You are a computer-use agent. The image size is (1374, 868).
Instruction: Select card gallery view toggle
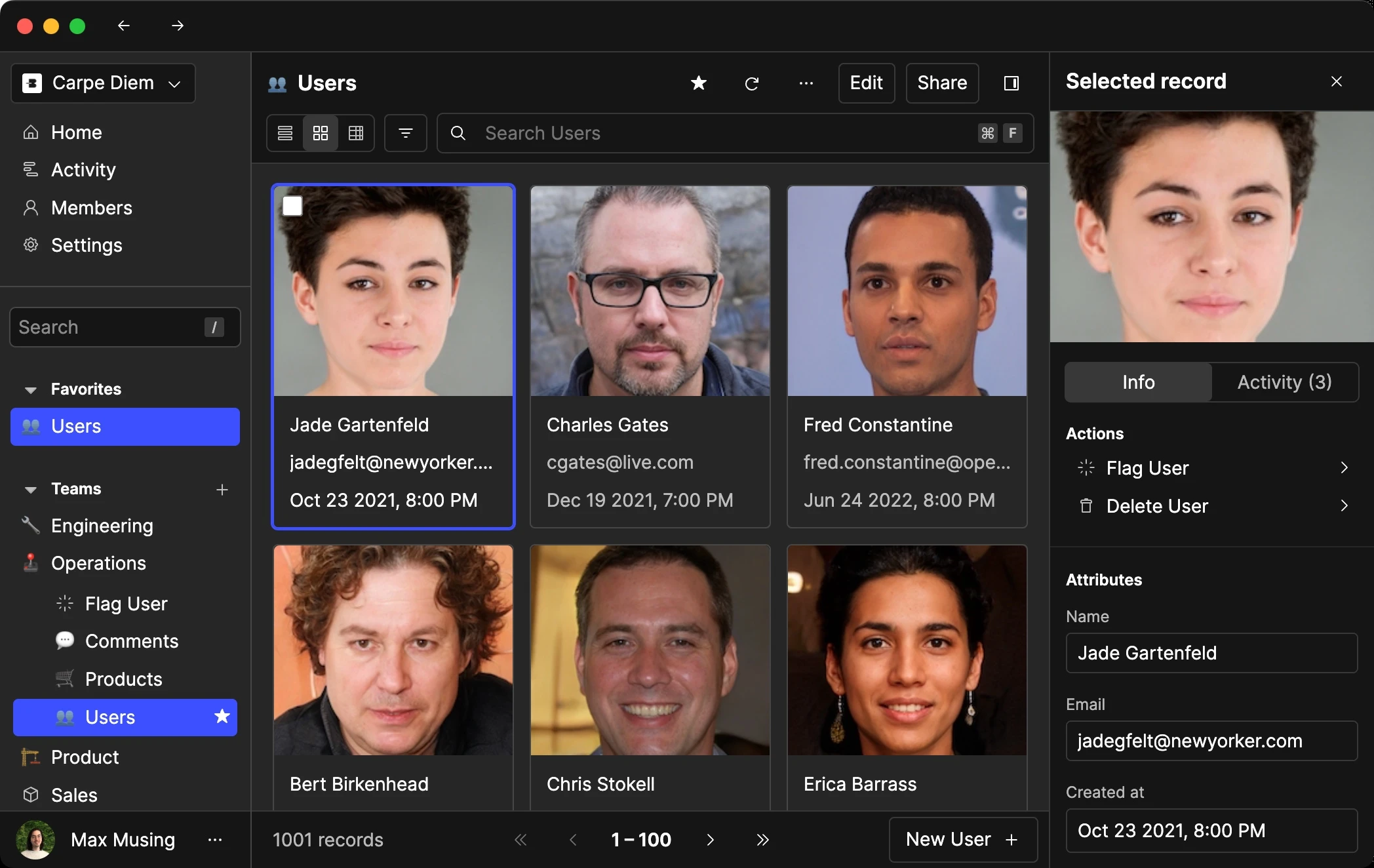[321, 133]
